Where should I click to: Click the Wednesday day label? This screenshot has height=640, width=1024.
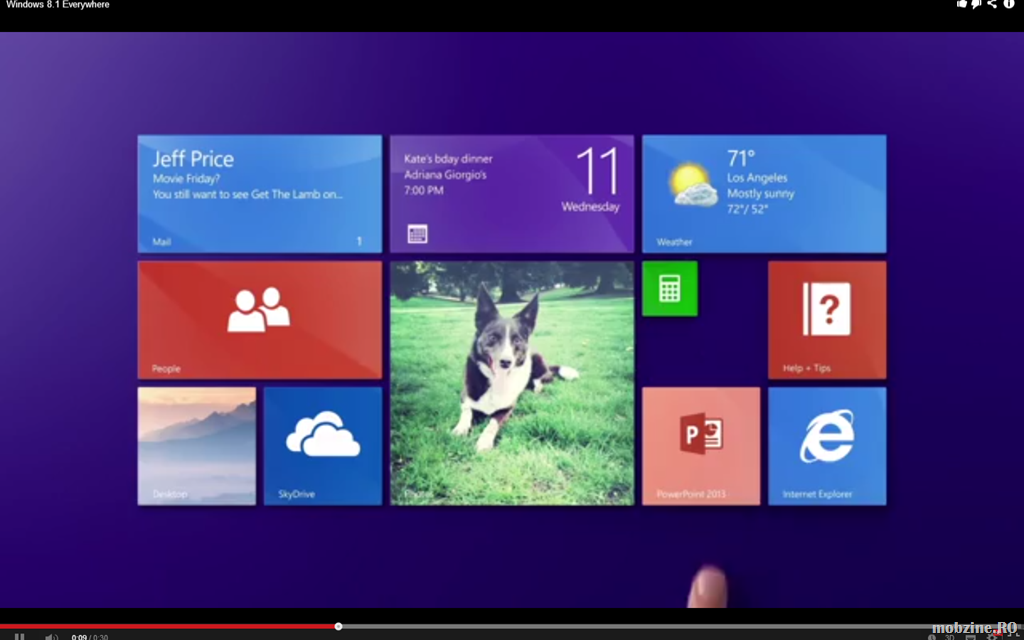pos(590,207)
